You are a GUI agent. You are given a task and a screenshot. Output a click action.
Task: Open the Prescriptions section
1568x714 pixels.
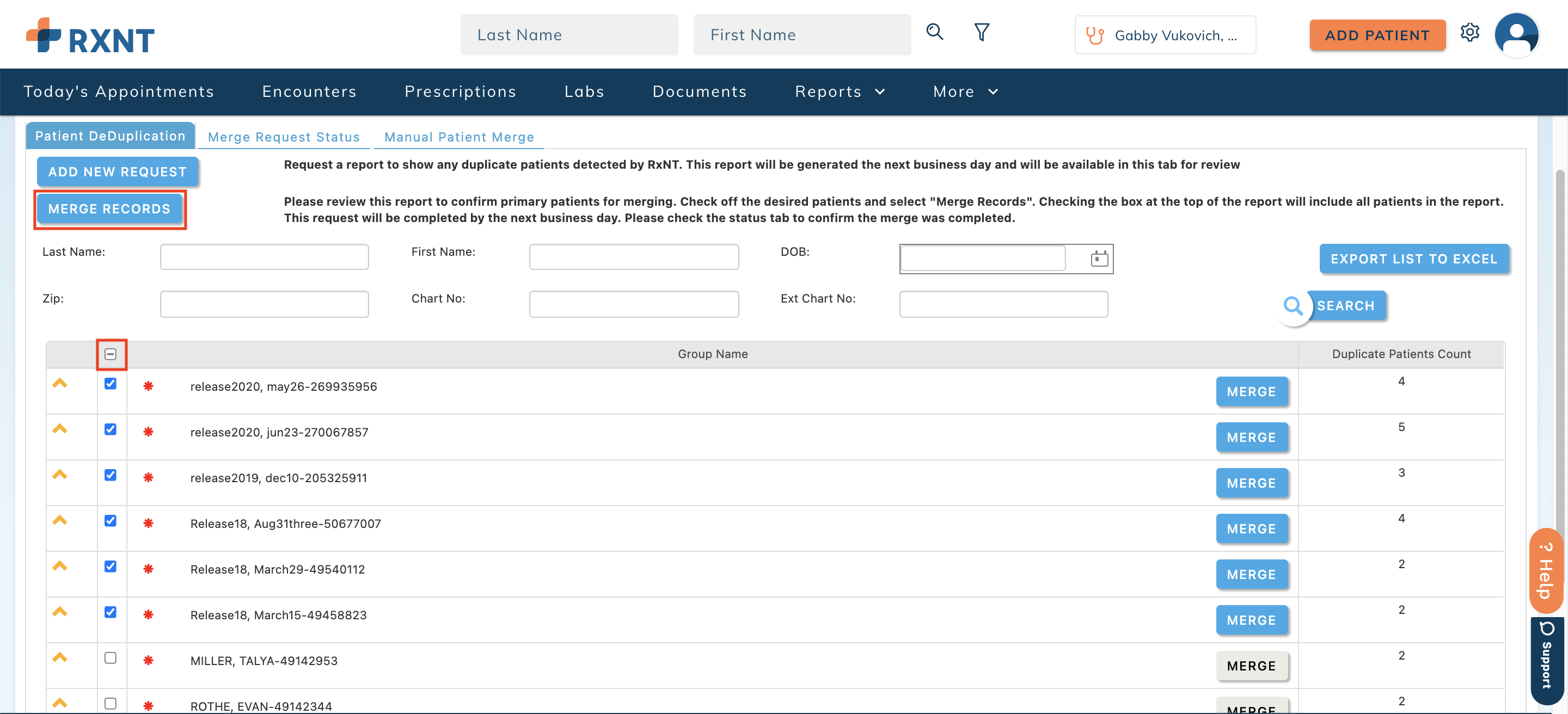[460, 91]
